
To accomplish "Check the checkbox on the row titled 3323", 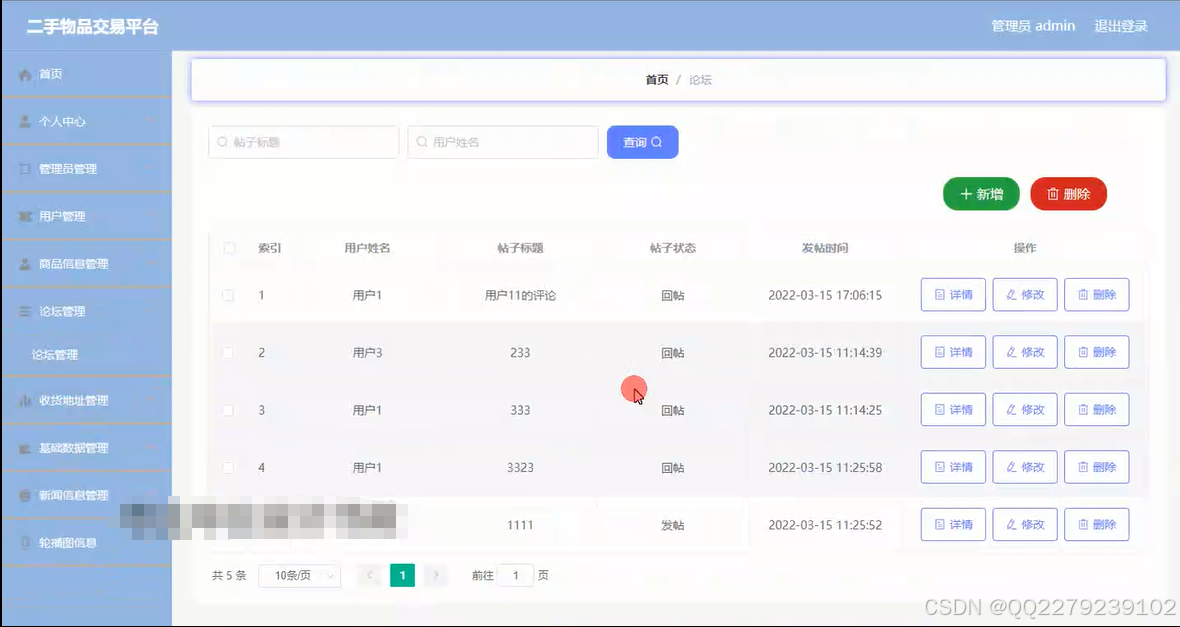I will tap(227, 467).
